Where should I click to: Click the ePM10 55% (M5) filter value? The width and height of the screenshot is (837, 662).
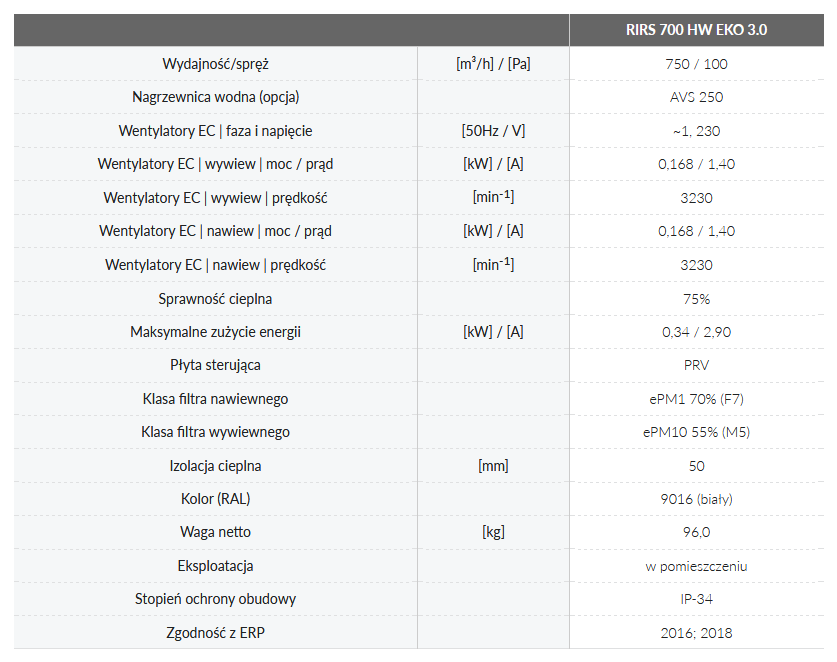tap(696, 432)
